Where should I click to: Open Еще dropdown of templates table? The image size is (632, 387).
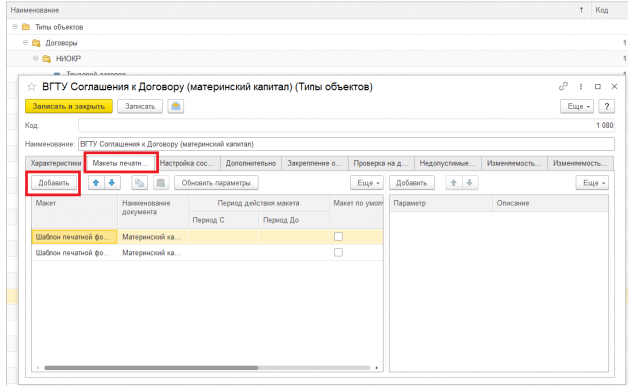(367, 183)
